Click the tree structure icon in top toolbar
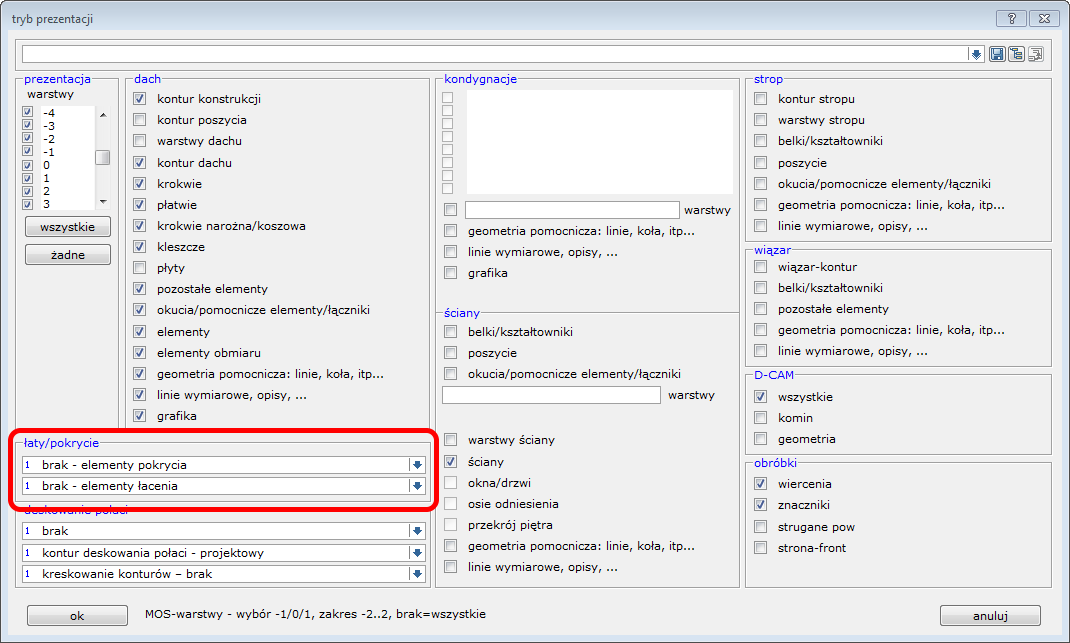1070x643 pixels. (1016, 54)
